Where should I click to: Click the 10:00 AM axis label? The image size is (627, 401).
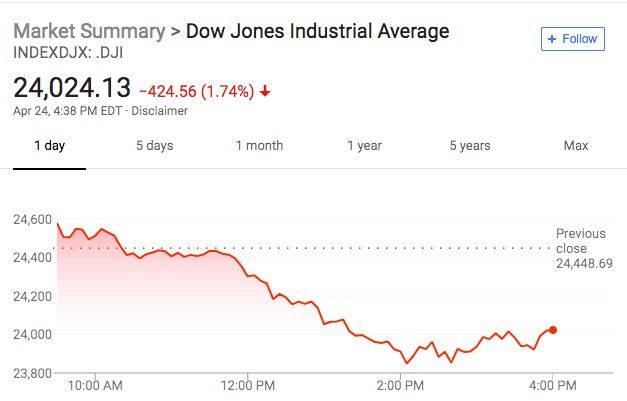tap(97, 385)
